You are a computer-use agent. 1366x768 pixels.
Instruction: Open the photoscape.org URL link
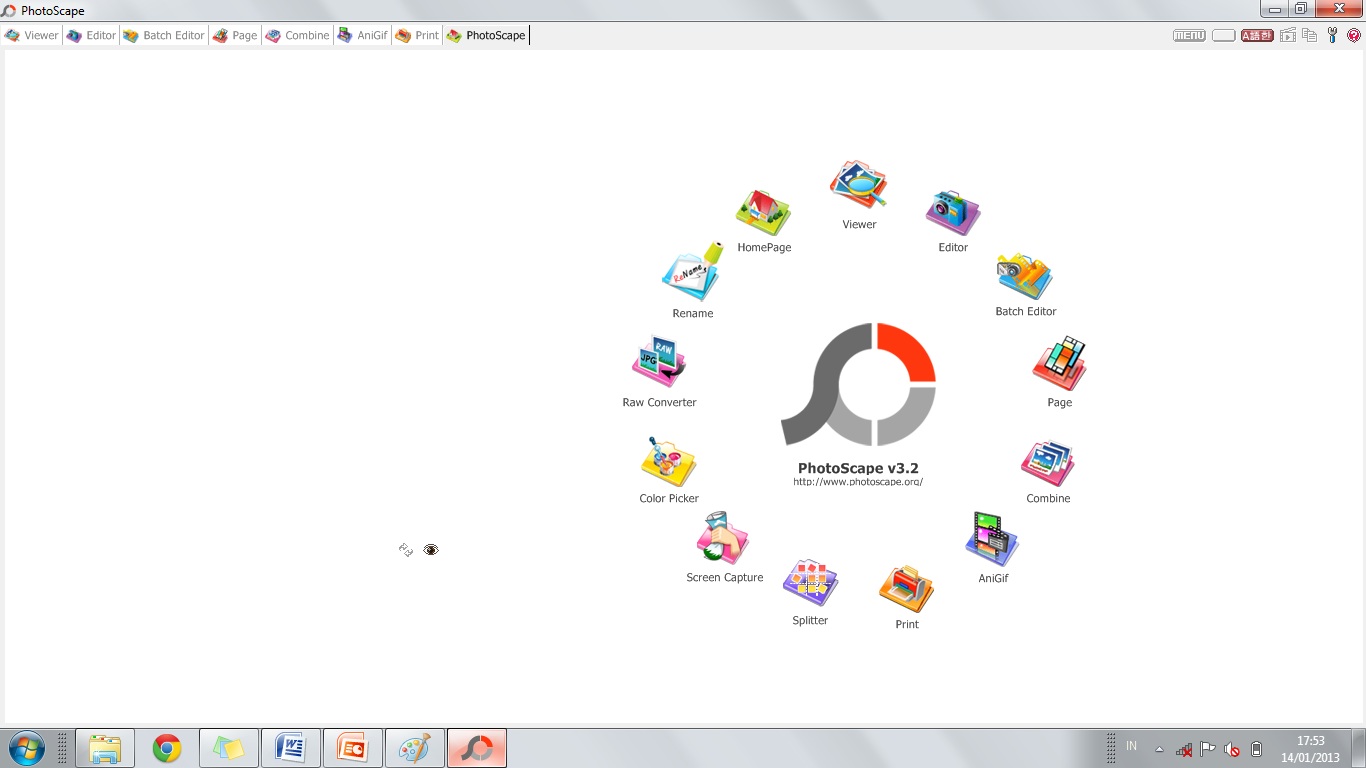pyautogui.click(x=858, y=482)
